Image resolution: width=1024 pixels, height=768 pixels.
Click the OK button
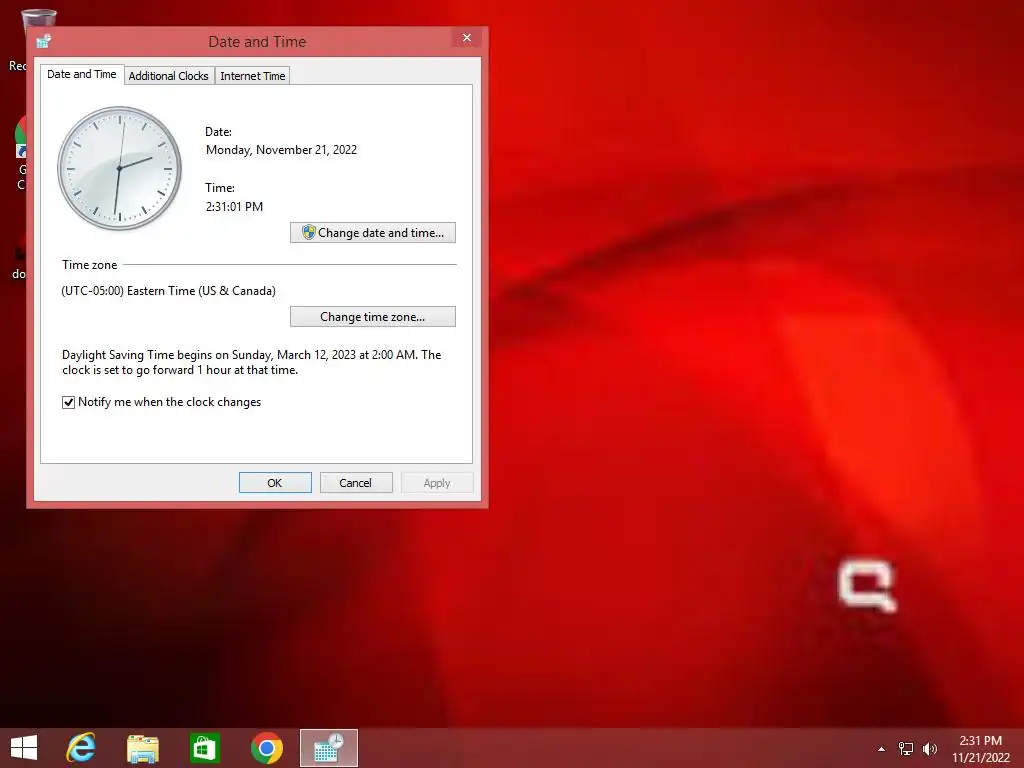pos(275,483)
